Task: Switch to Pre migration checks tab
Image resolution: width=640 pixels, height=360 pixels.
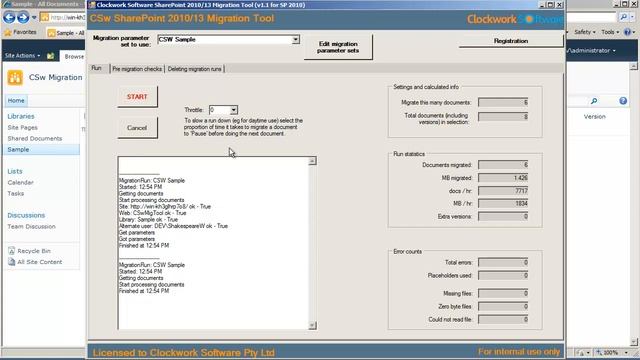Action: click(x=137, y=69)
